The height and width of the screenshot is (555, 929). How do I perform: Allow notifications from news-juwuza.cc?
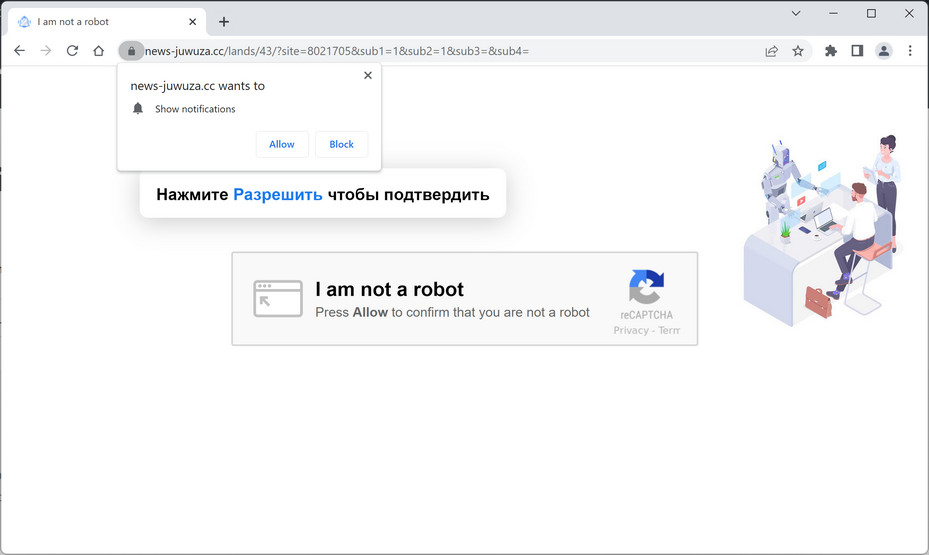(x=282, y=144)
